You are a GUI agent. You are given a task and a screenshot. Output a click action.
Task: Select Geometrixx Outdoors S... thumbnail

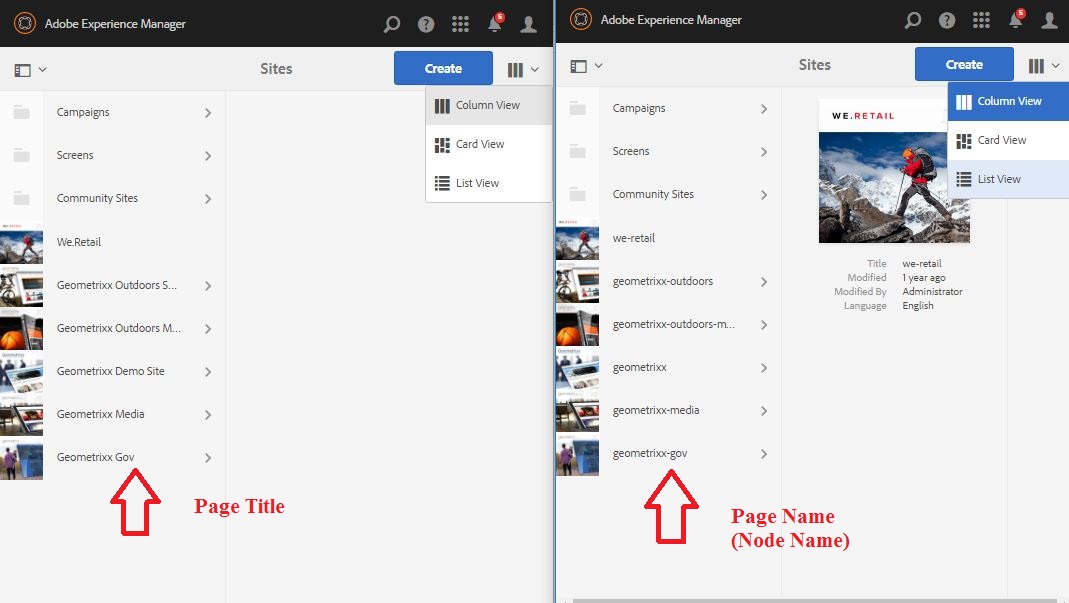tap(21, 285)
